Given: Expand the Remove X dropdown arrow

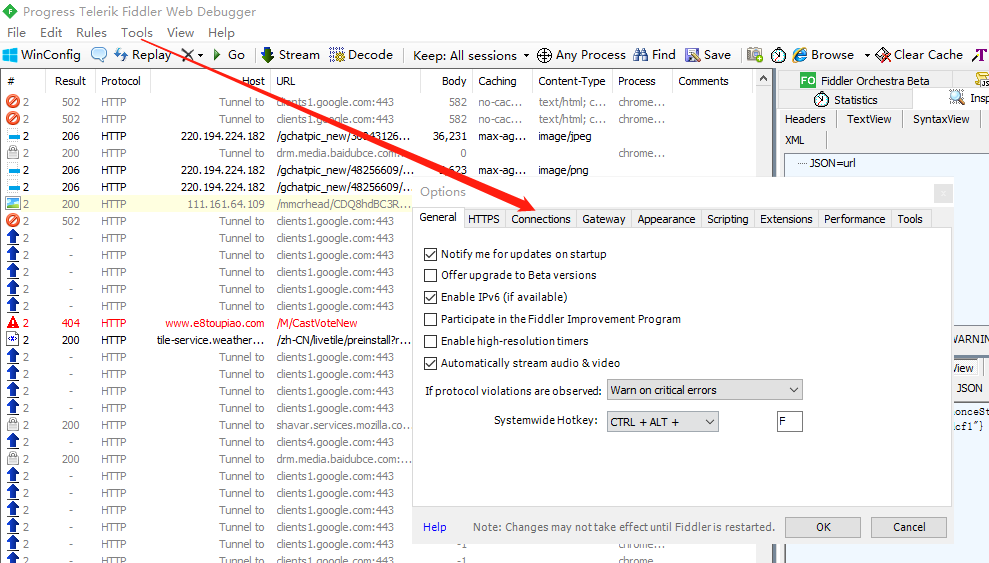Looking at the screenshot, I should point(201,55).
